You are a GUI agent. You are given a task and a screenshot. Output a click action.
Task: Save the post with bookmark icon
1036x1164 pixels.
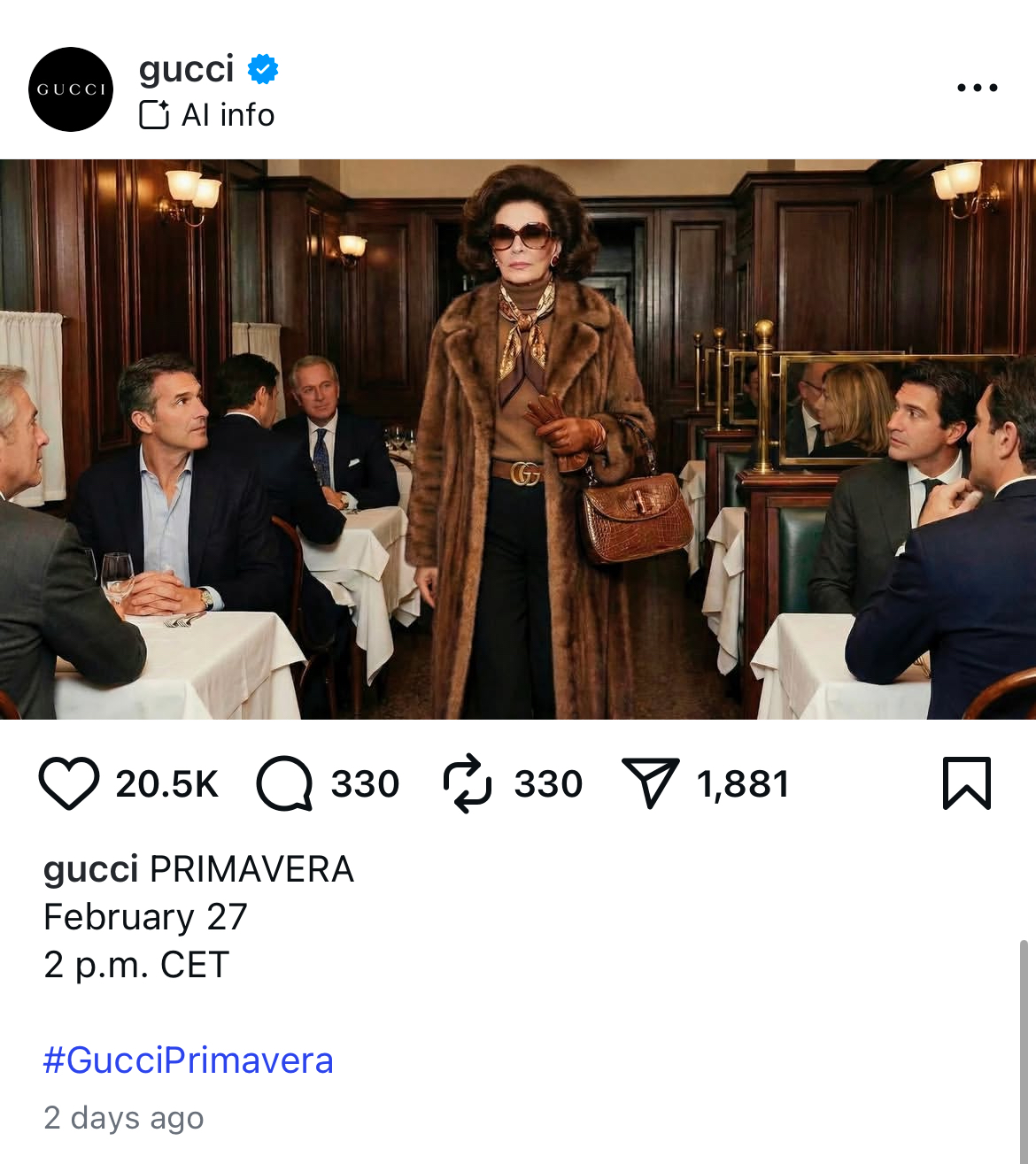point(966,783)
